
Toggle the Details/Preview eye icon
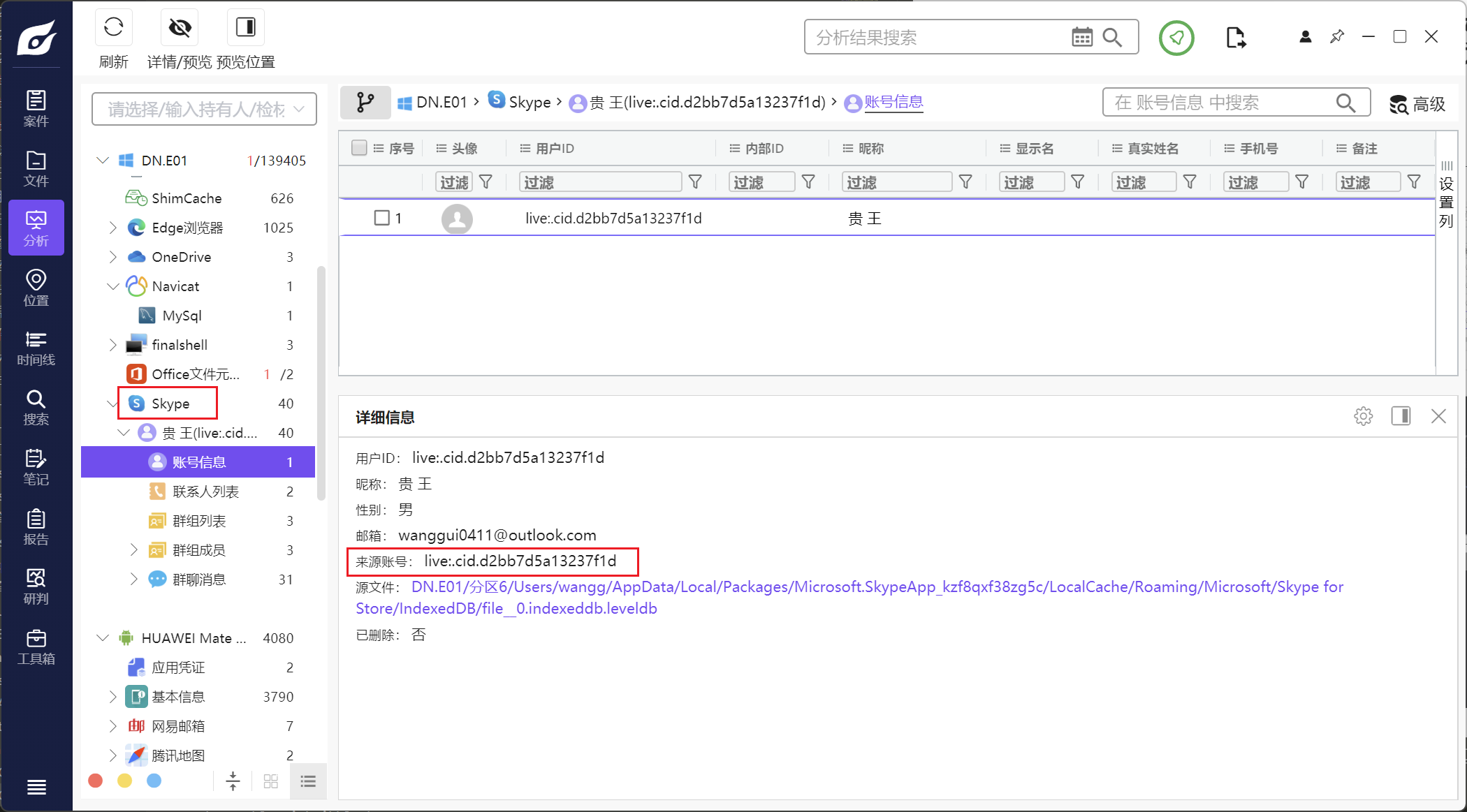click(180, 28)
